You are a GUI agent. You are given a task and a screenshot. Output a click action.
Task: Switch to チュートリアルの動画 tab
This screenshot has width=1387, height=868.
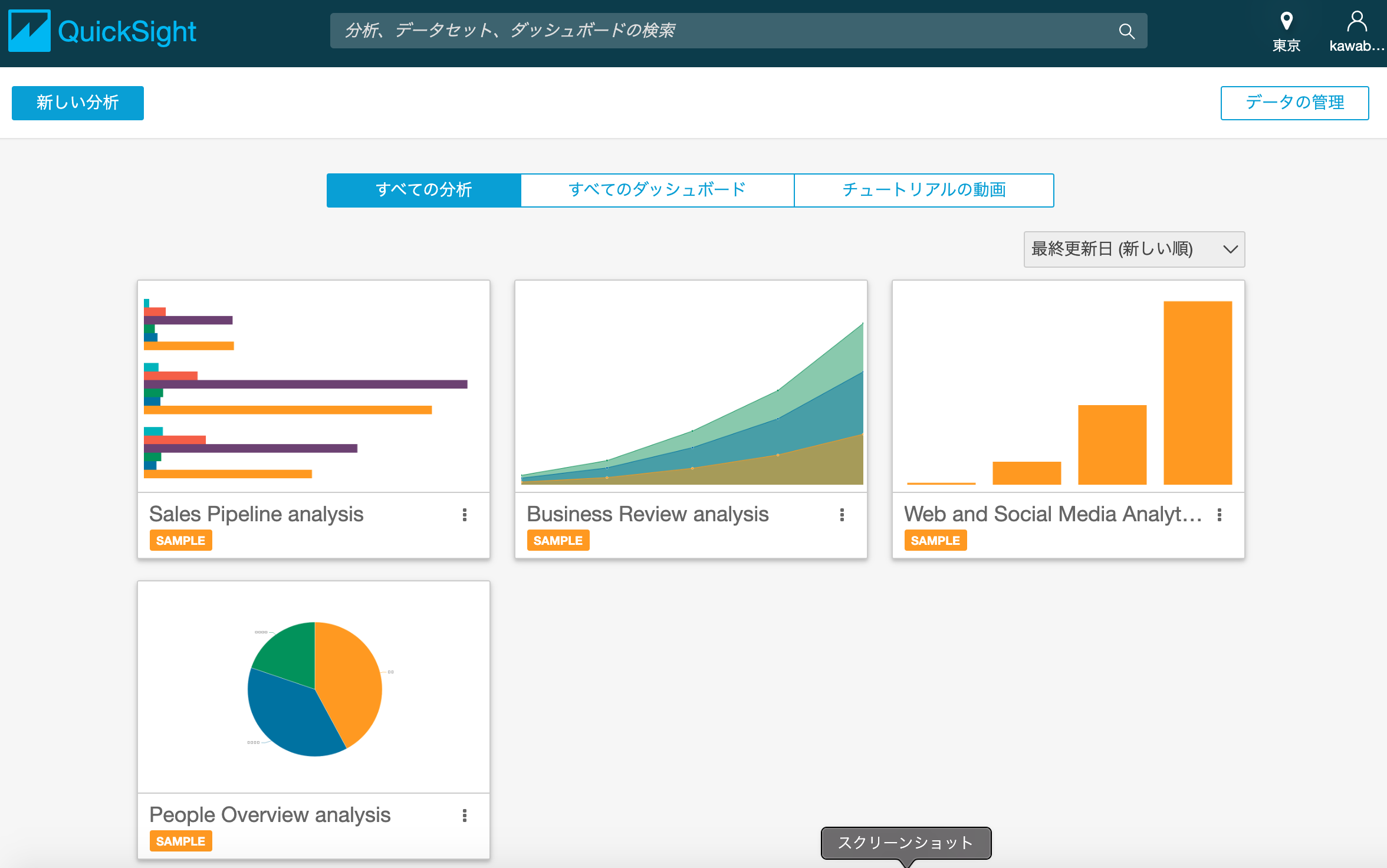coord(924,190)
